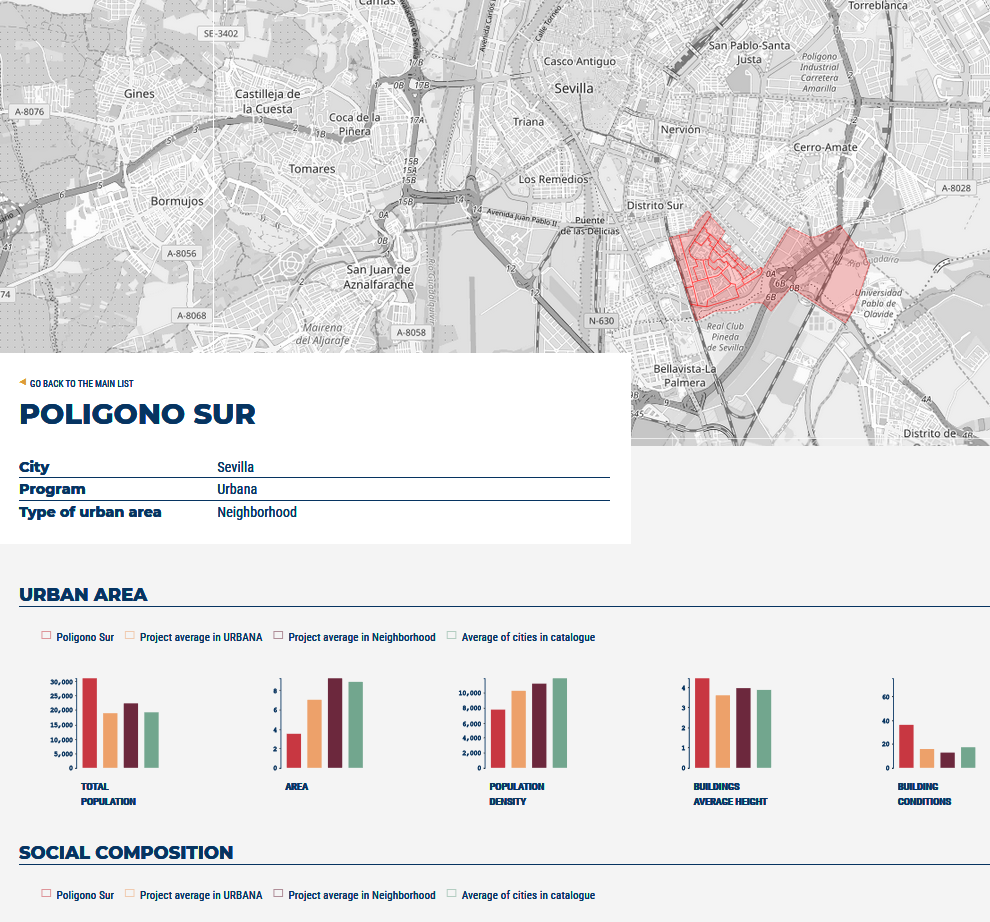Click the 'SE-3402' road marker on map
Image resolution: width=990 pixels, height=922 pixels.
tap(221, 33)
